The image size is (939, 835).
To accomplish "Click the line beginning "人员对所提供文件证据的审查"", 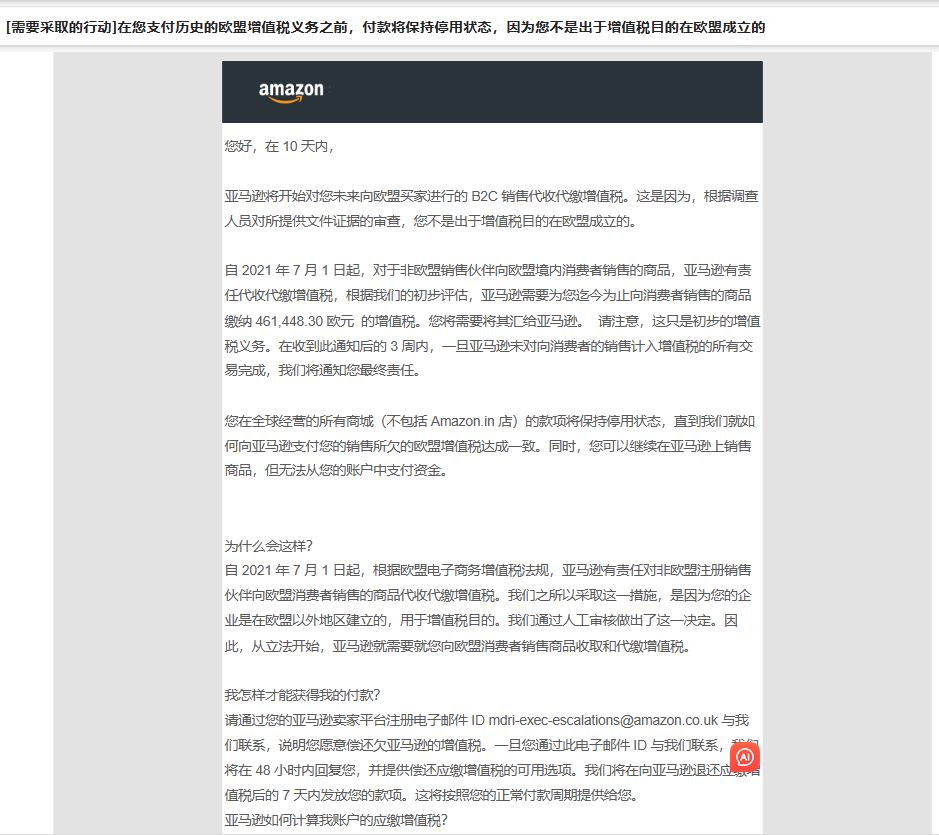I will [431, 222].
